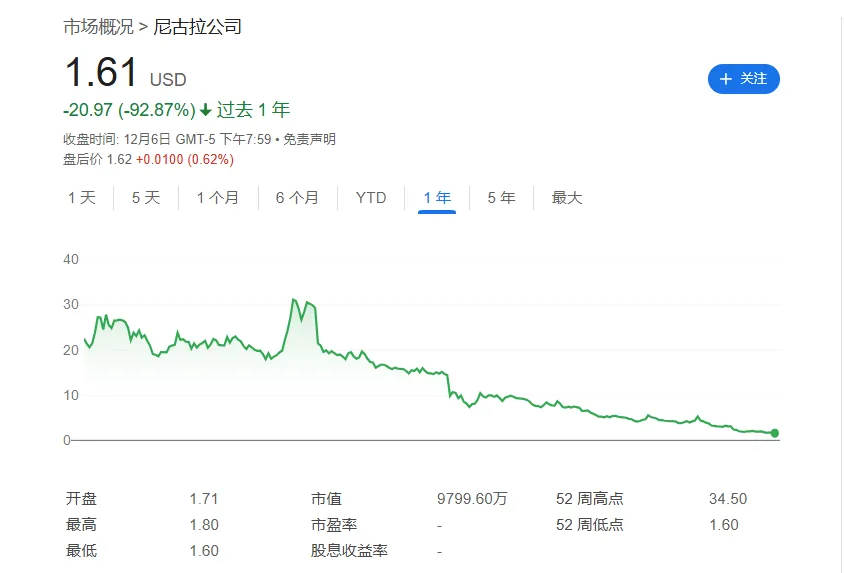Click the 收盘时间 12月6日 timestamp text
This screenshot has width=845, height=573.
(x=167, y=139)
